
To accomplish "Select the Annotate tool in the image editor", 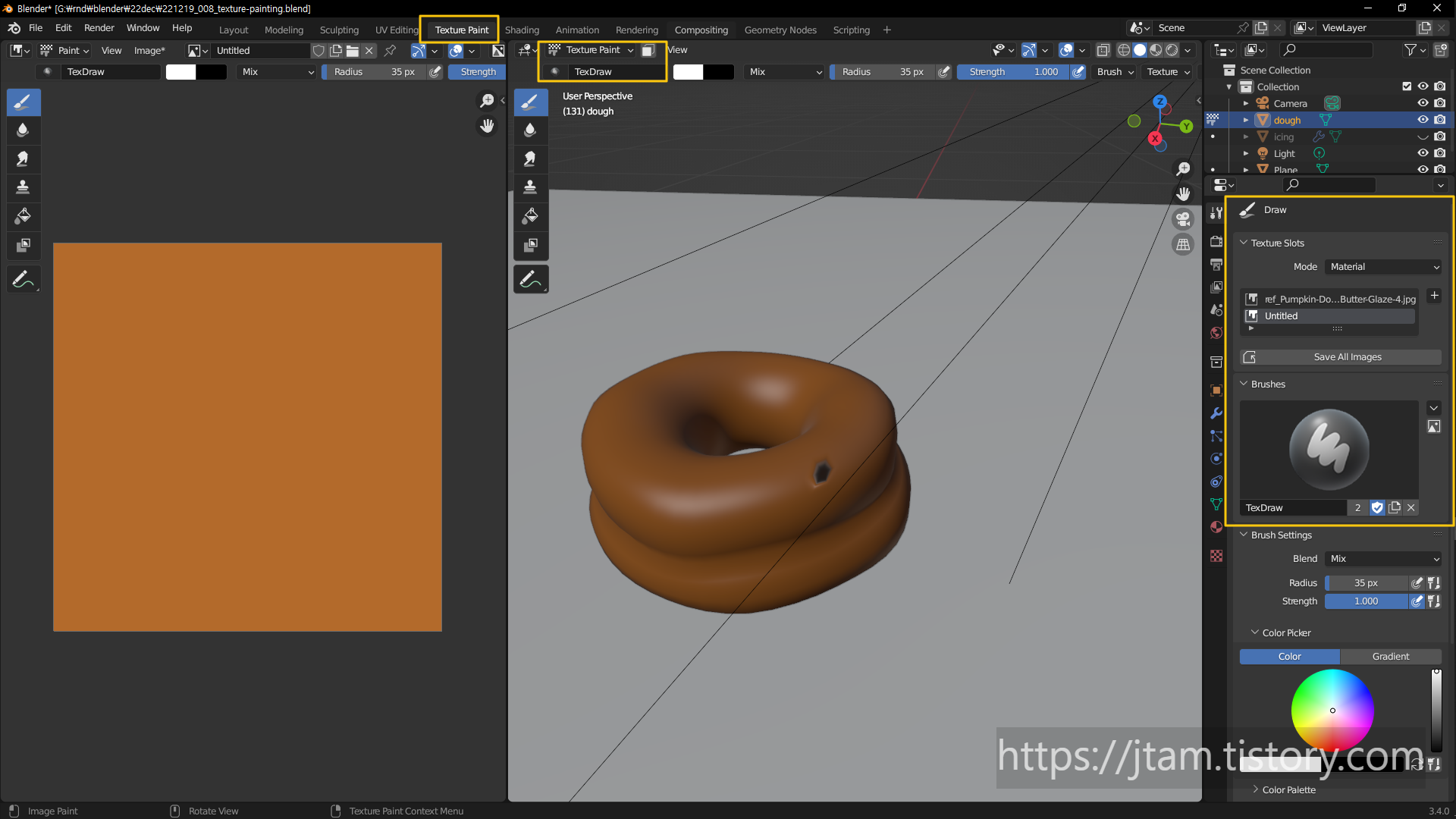I will tap(23, 280).
